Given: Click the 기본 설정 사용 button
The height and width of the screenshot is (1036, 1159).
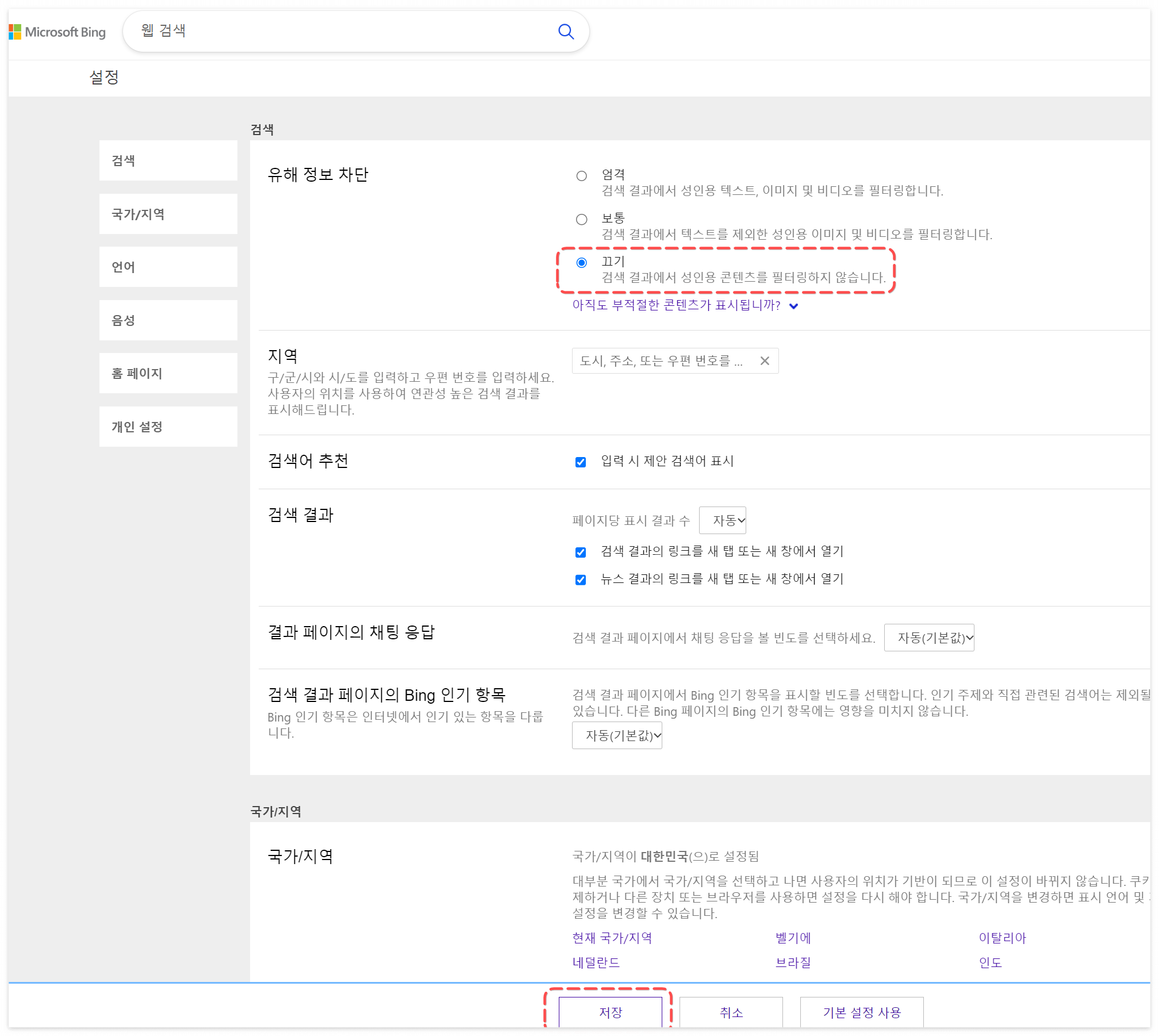Looking at the screenshot, I should (861, 1012).
